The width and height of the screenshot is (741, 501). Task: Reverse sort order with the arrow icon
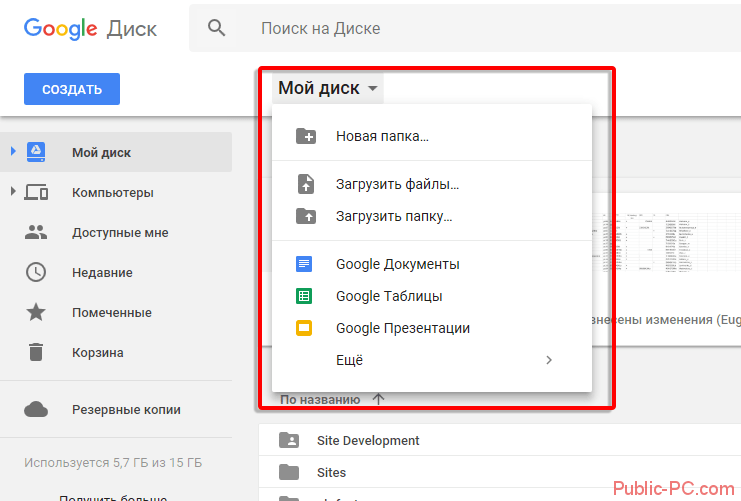(378, 399)
